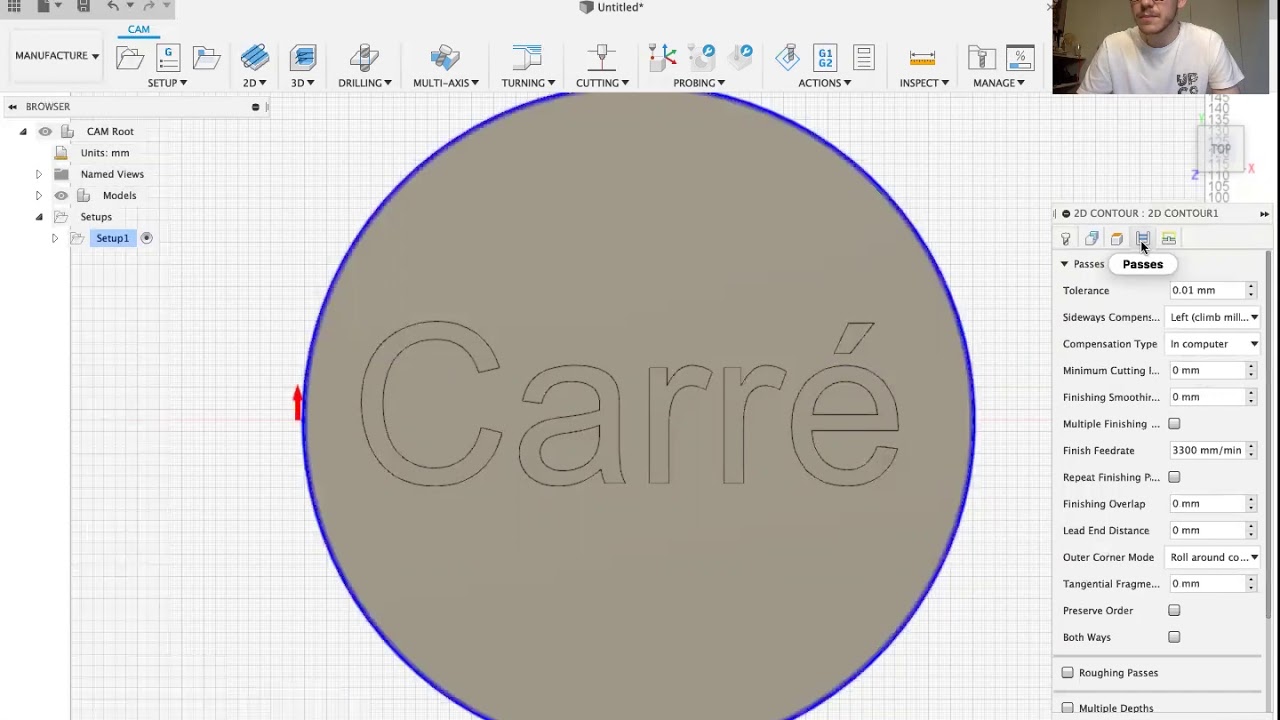
Task: Open the DRILLING menu
Action: pyautogui.click(x=364, y=83)
